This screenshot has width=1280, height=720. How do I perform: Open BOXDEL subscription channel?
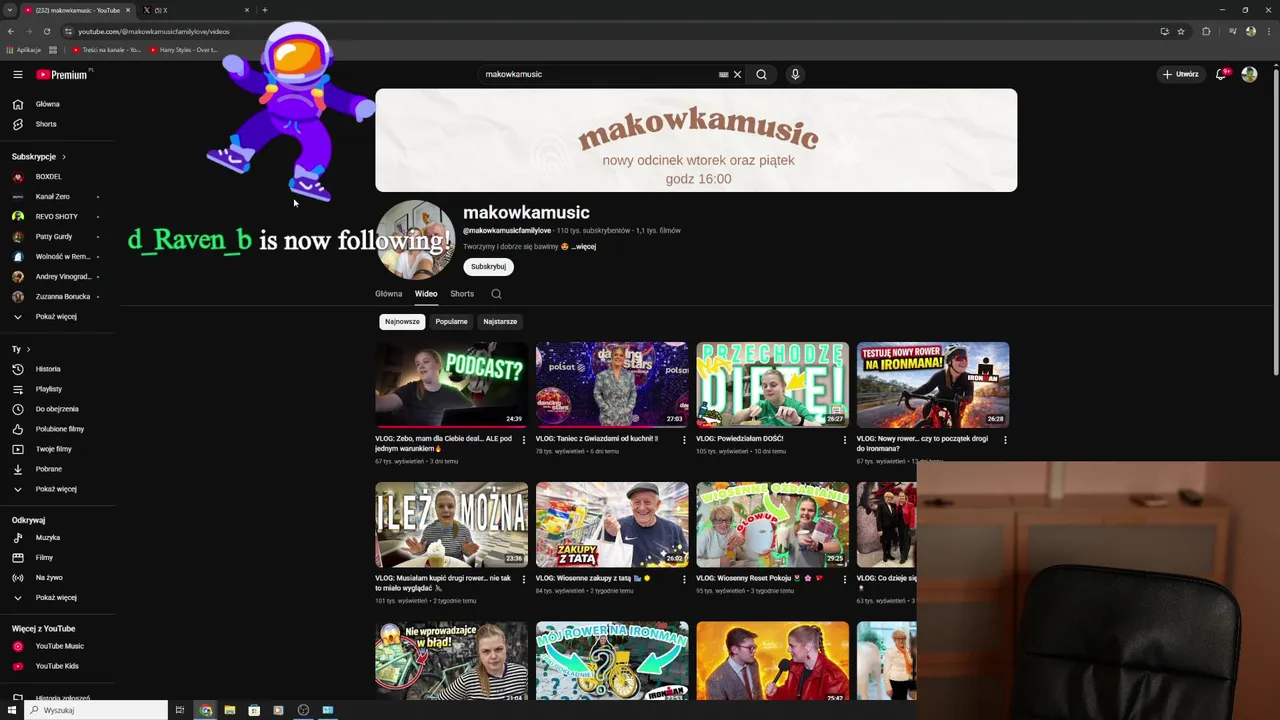[48, 177]
